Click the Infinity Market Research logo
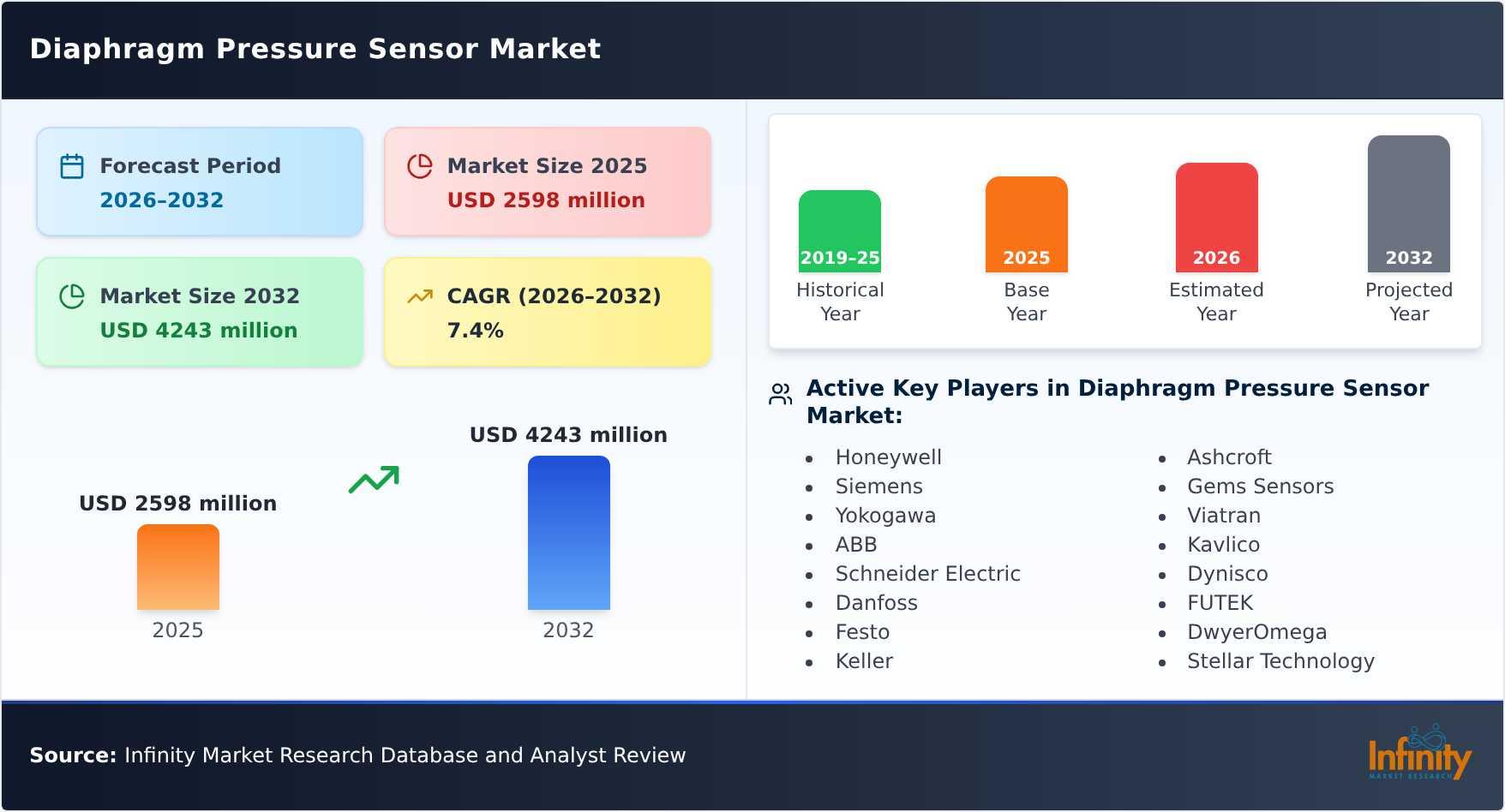This screenshot has width=1505, height=812. point(1419,754)
